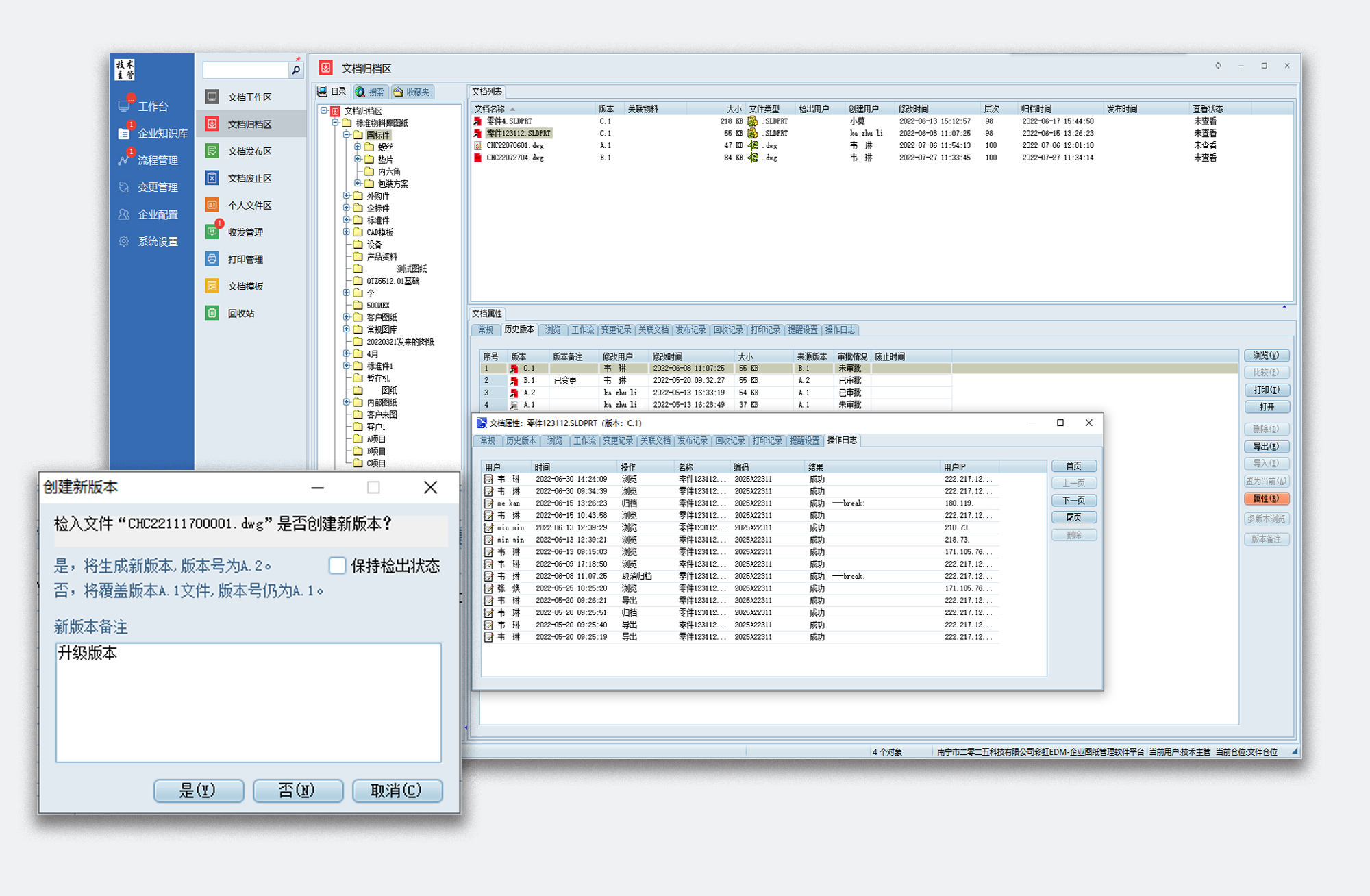Expand the 外购件 folder node
Screen dimensions: 1370x896
347,196
